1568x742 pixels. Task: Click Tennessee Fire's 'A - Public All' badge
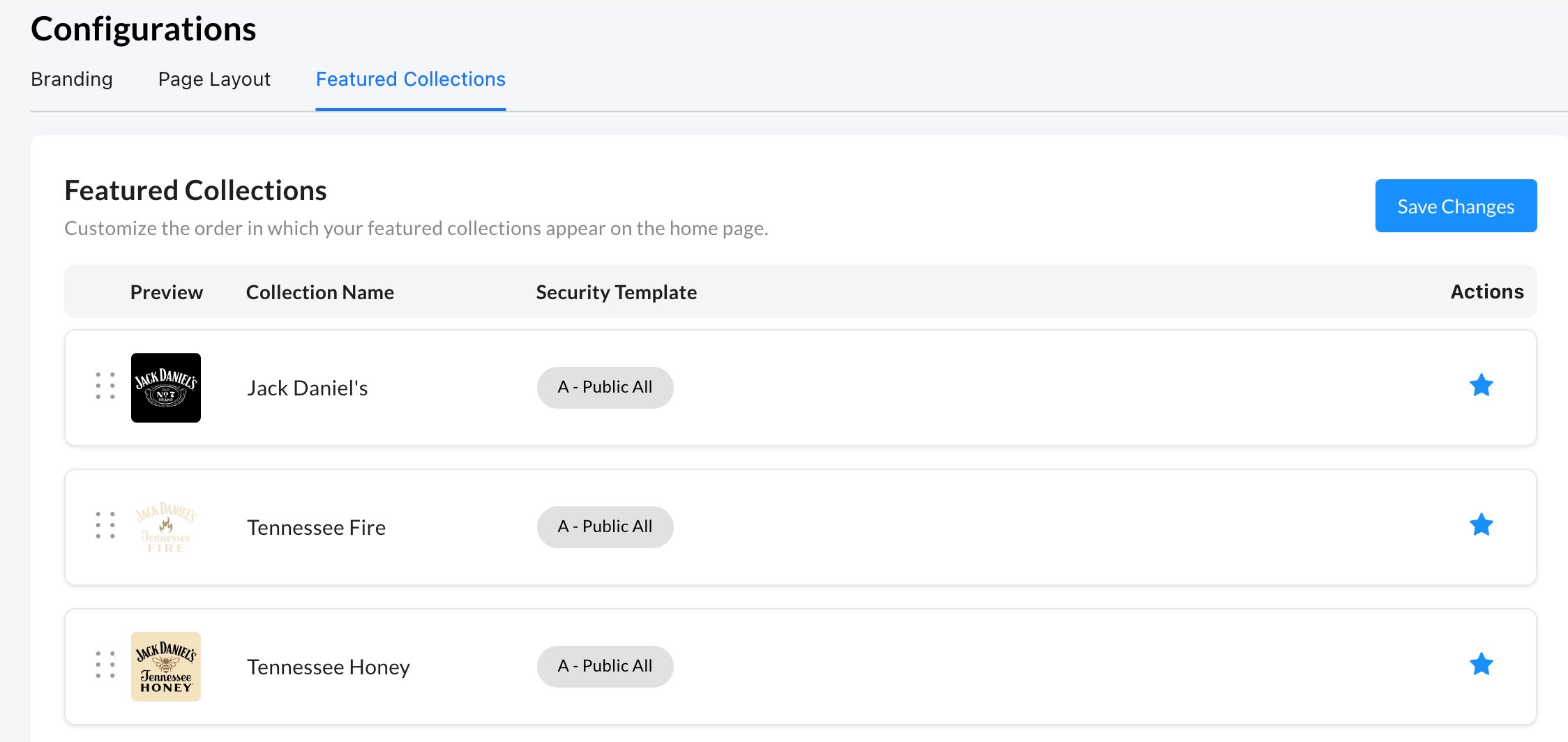click(x=605, y=527)
